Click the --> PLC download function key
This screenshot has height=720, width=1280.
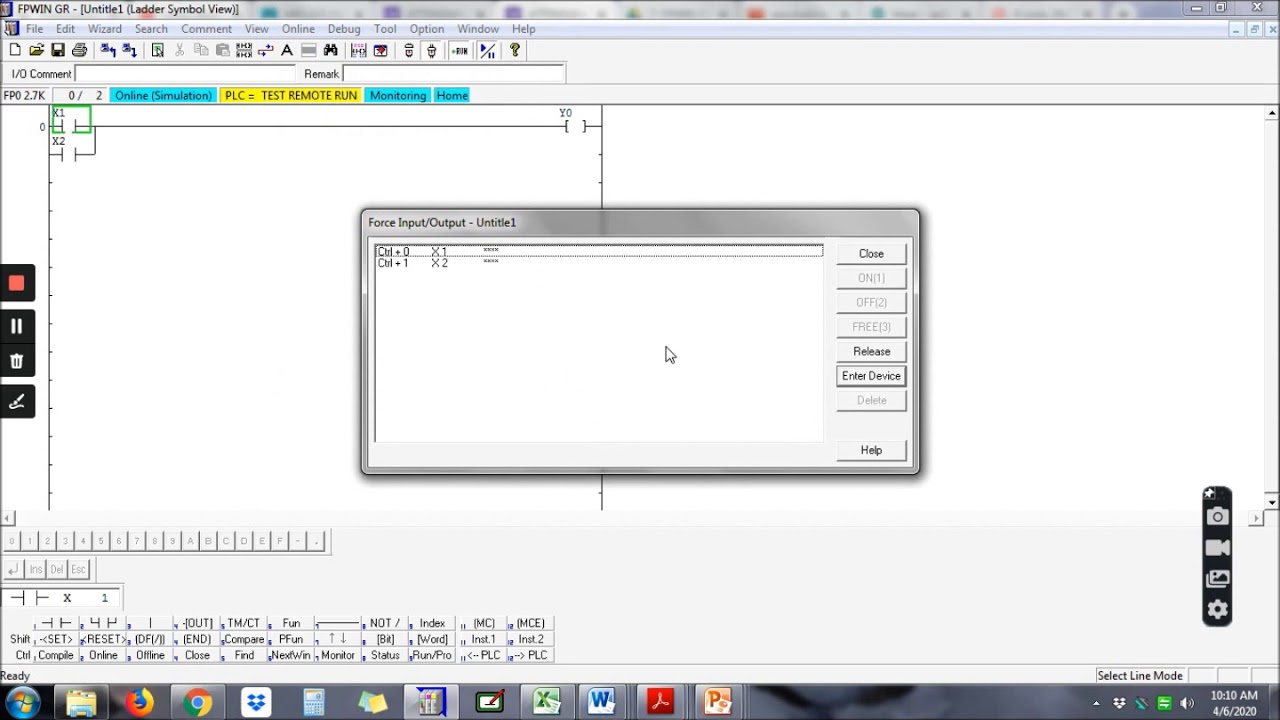(x=530, y=655)
